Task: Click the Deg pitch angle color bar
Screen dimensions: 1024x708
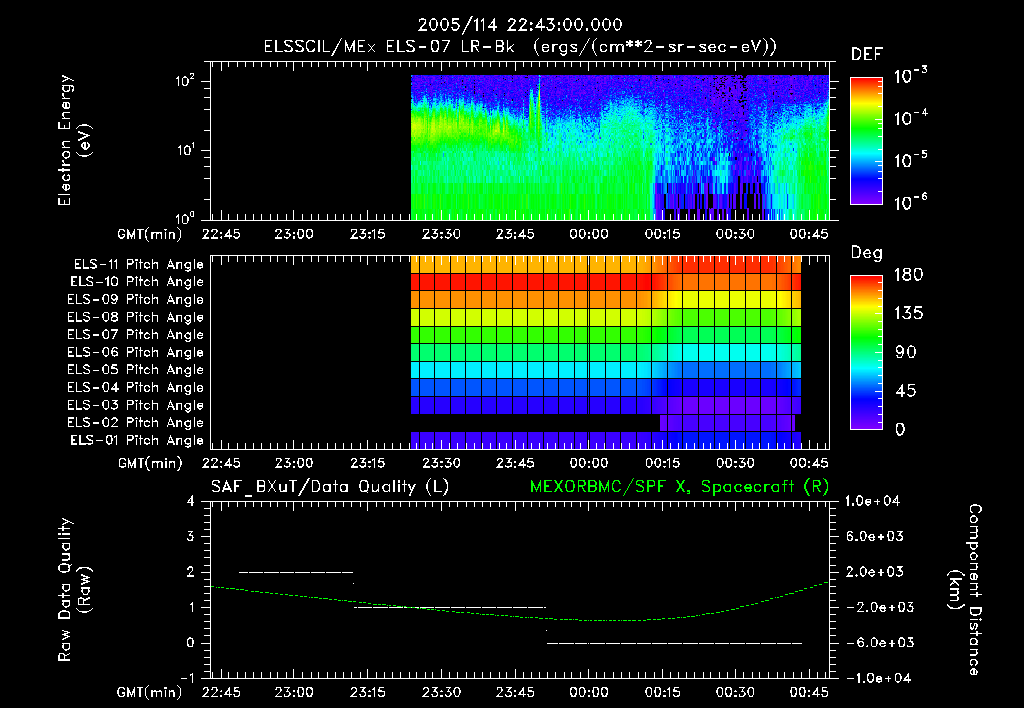Action: tap(866, 352)
